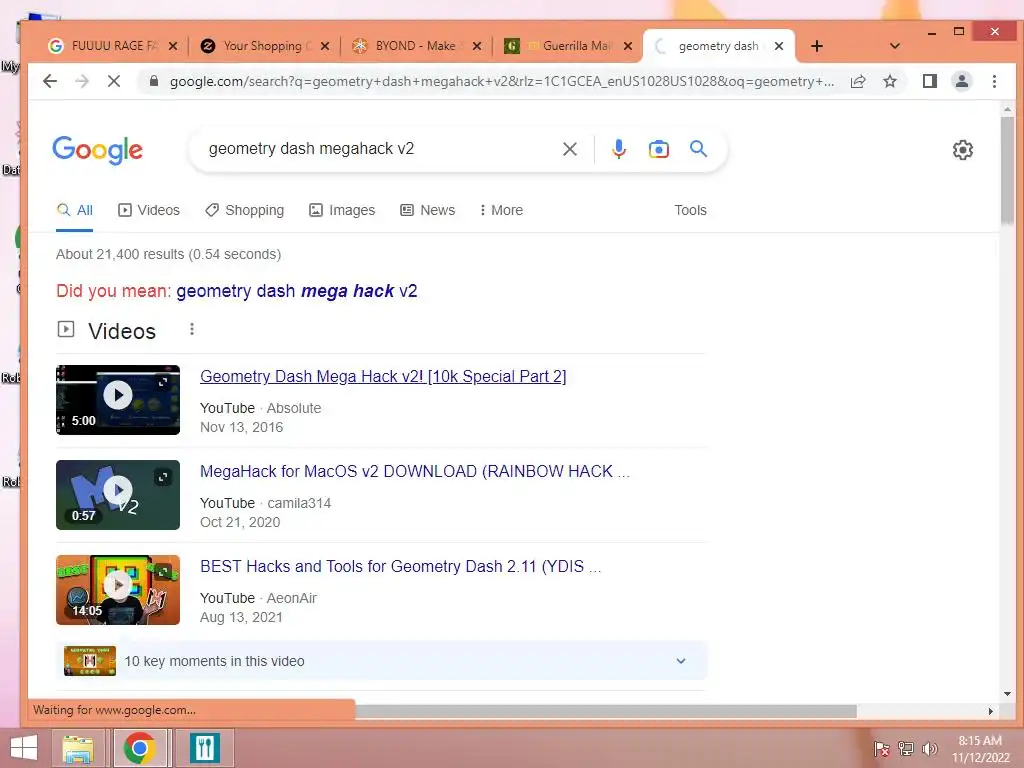Click the scroll right arrow

(x=991, y=711)
